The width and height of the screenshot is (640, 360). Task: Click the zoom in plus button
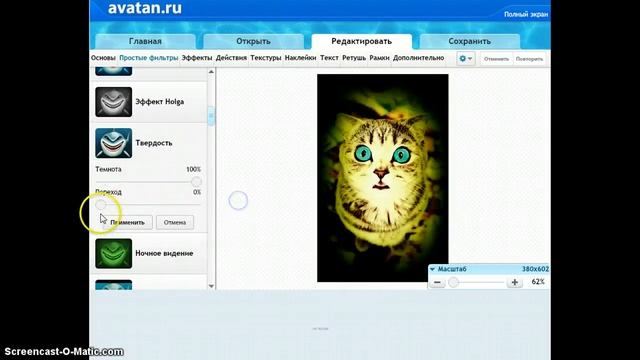(x=515, y=282)
